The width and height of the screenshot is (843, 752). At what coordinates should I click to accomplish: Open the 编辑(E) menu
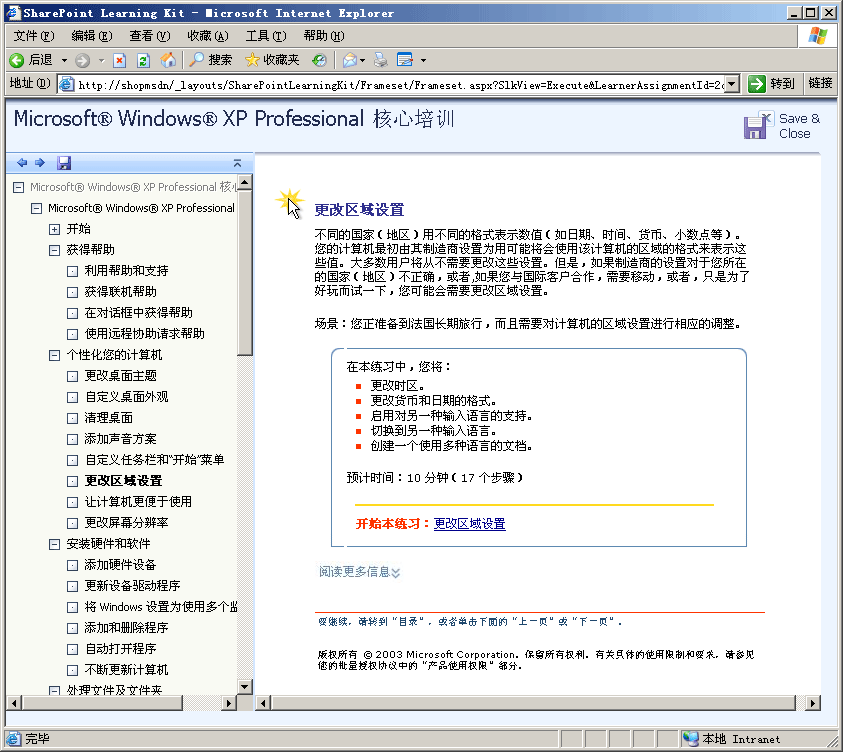92,36
